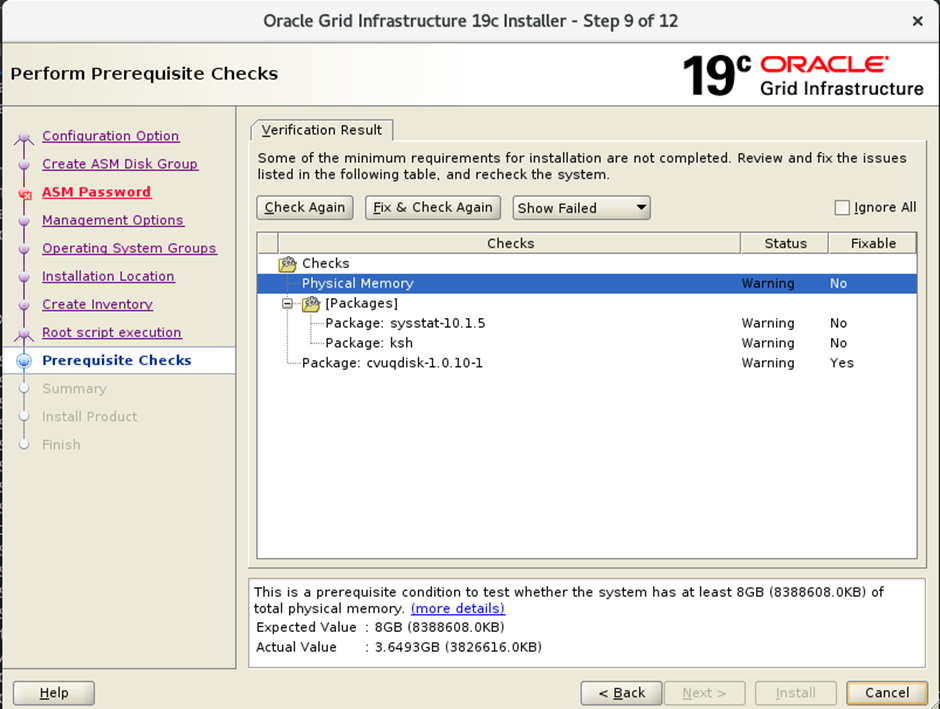Viewport: 940px width, 709px height.
Task: Click the Installation Location step marker
Action: pyautogui.click(x=24, y=277)
